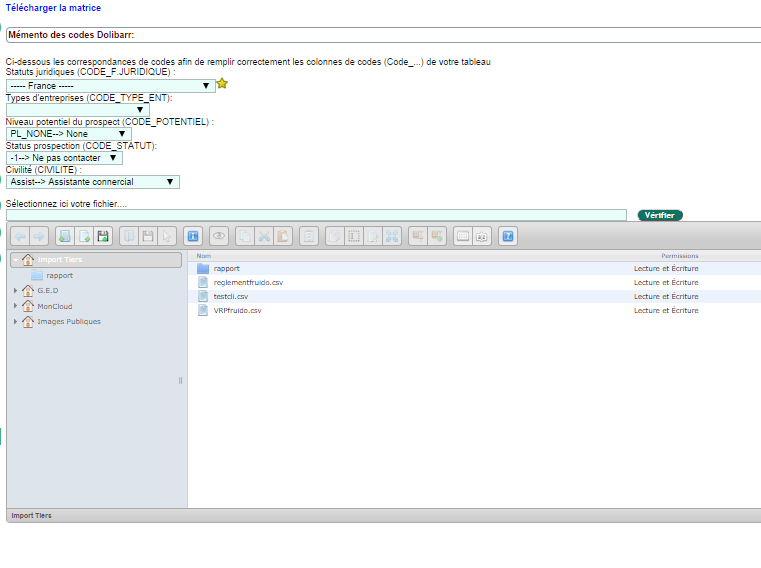The width and height of the screenshot is (761, 568).
Task: Click the Extract archive toolbar icon
Action: click(x=418, y=236)
